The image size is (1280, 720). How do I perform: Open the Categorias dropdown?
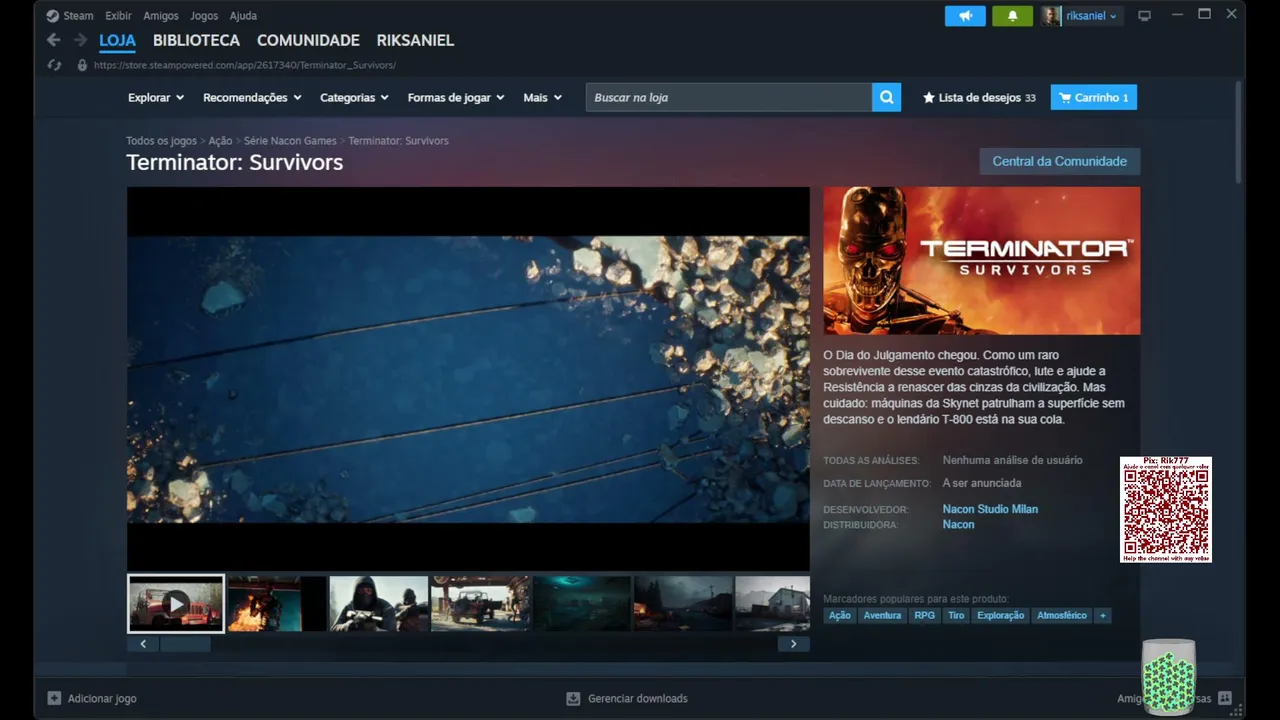point(354,97)
